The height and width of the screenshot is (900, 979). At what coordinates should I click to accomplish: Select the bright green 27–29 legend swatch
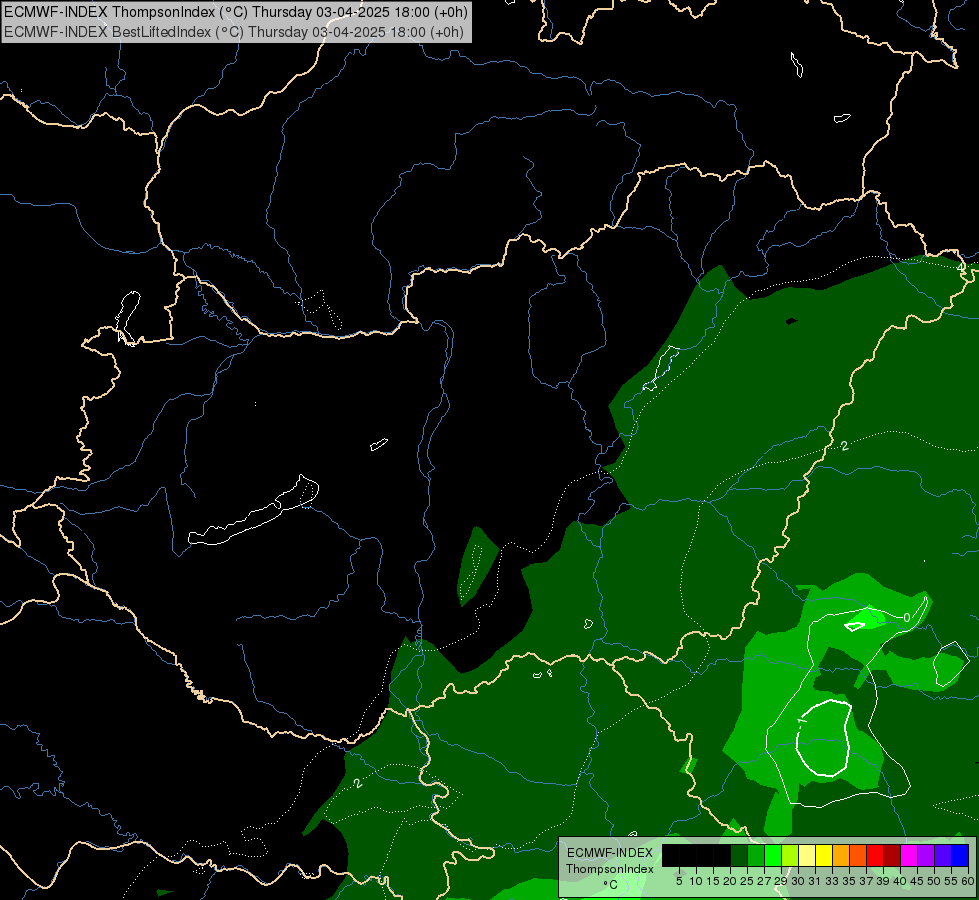(x=773, y=855)
